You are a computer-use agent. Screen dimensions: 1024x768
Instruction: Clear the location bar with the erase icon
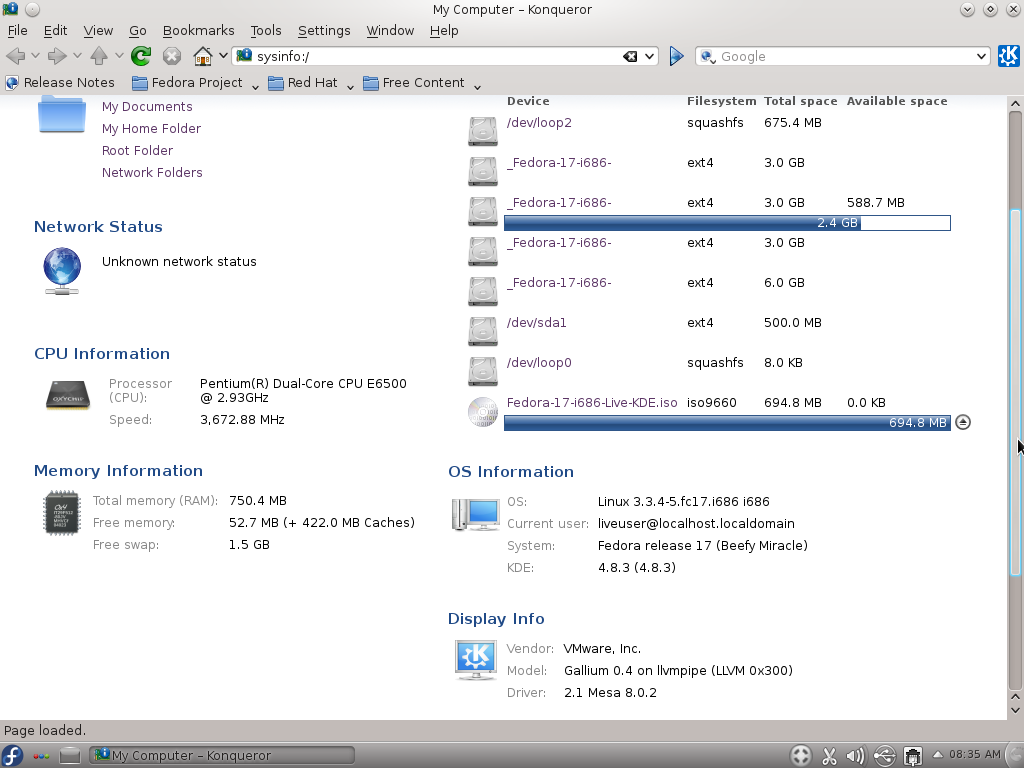(x=630, y=57)
